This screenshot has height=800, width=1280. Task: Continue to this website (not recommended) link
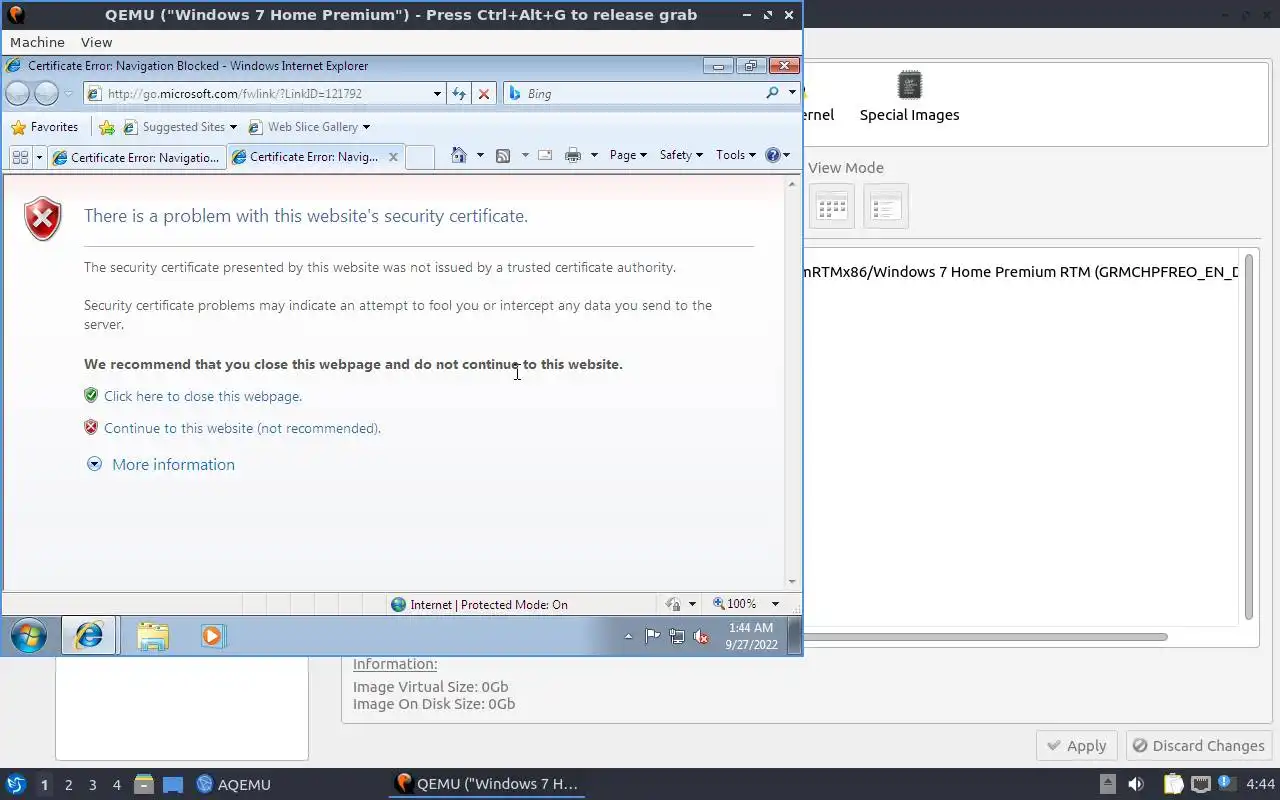coord(243,428)
